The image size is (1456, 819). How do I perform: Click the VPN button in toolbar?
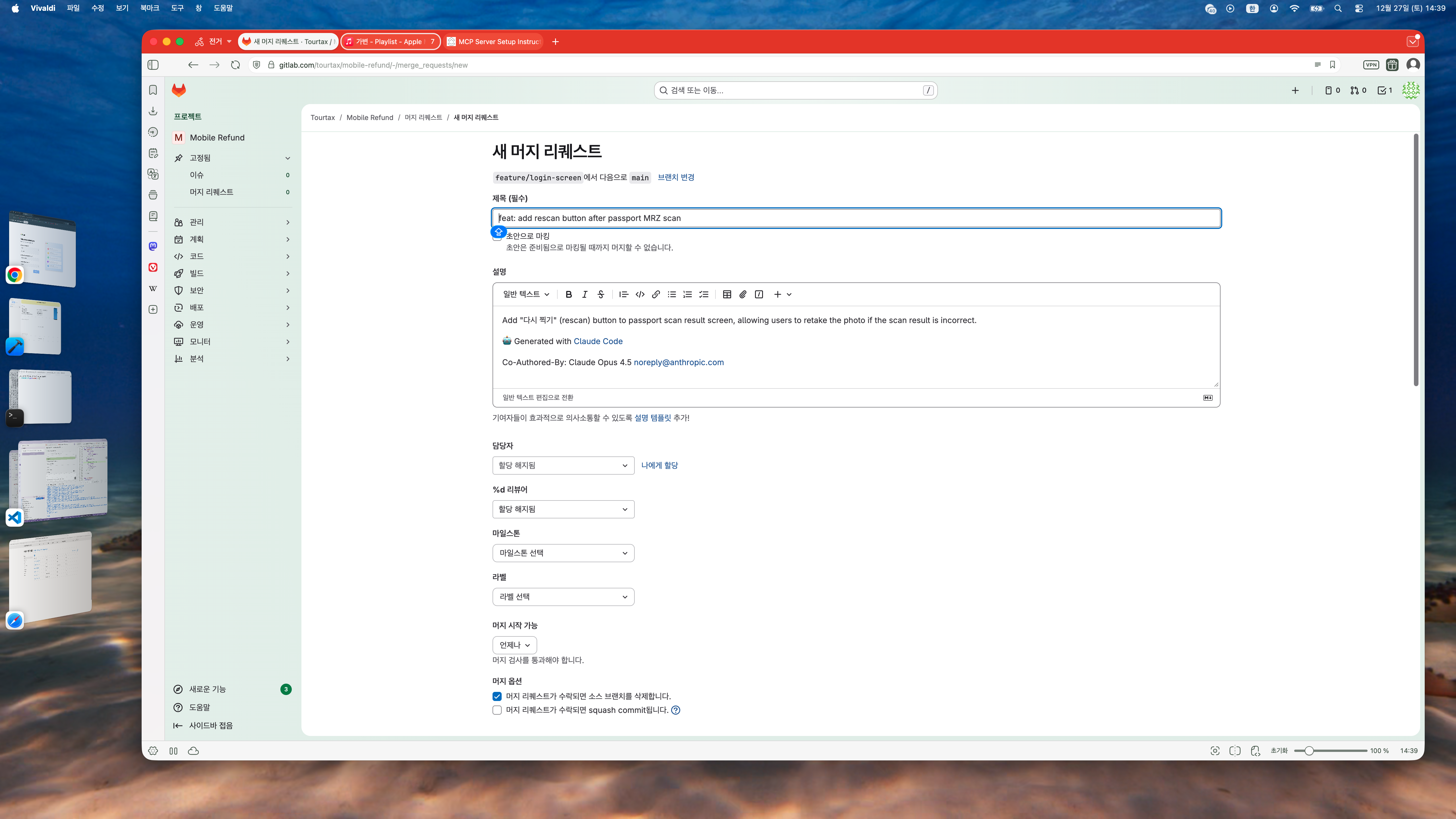(1371, 65)
